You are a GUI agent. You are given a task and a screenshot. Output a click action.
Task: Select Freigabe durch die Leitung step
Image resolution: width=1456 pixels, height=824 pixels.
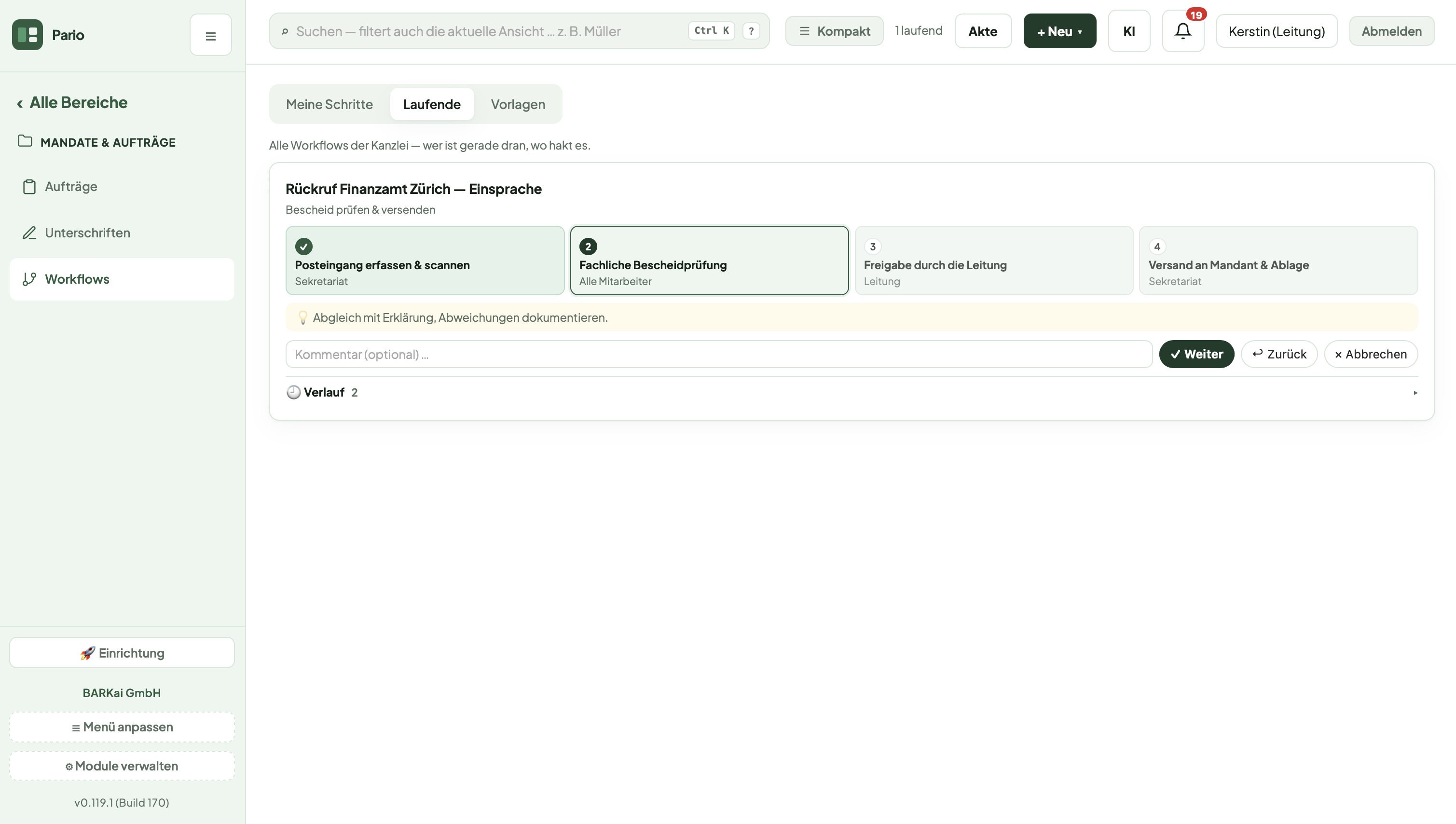point(994,261)
